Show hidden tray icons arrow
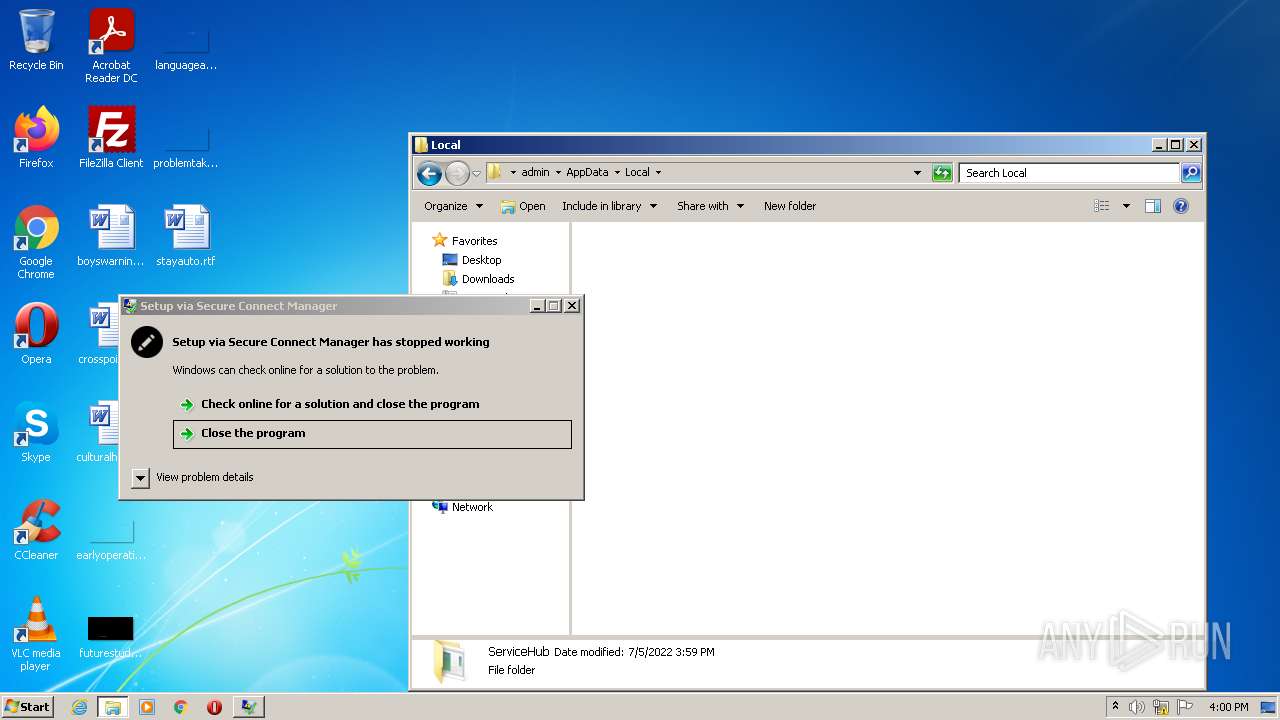The width and height of the screenshot is (1280, 720). [1115, 706]
